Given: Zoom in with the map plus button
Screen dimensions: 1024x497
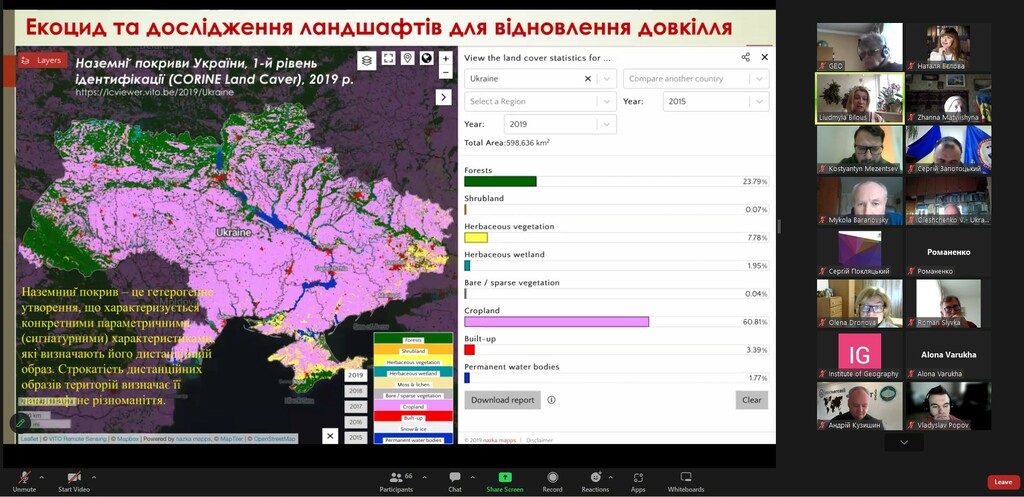Looking at the screenshot, I should (x=445, y=58).
